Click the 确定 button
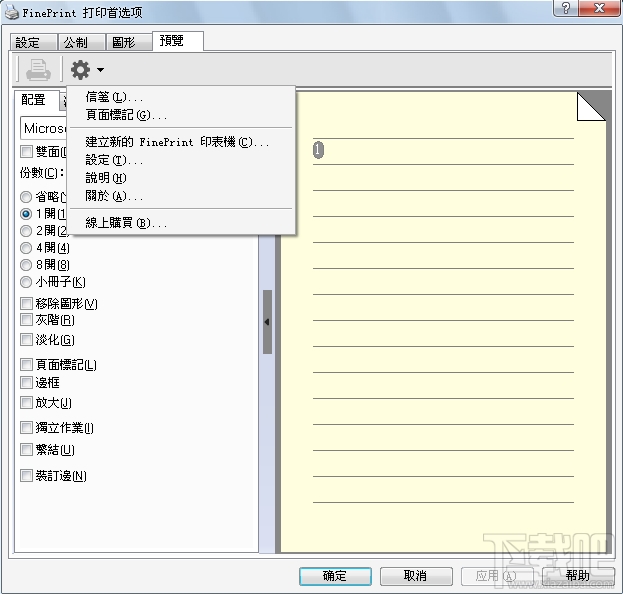623x594 pixels. point(335,576)
